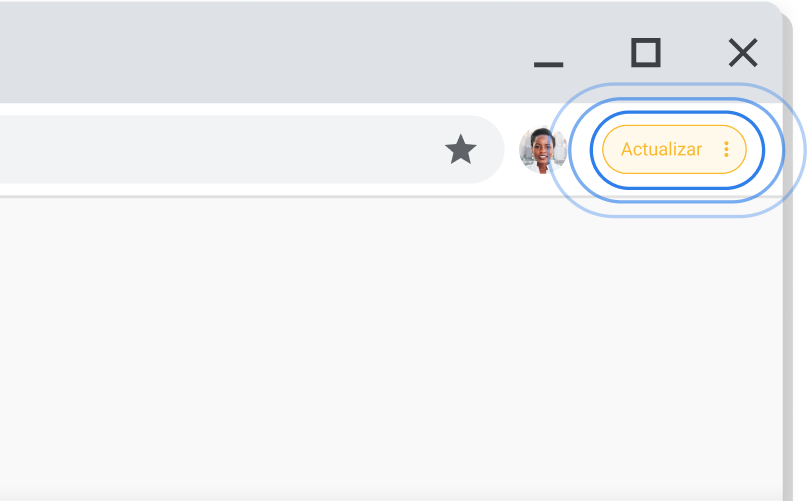The height and width of the screenshot is (501, 807).
Task: Select the yellow Actualizar label
Action: coord(661,150)
